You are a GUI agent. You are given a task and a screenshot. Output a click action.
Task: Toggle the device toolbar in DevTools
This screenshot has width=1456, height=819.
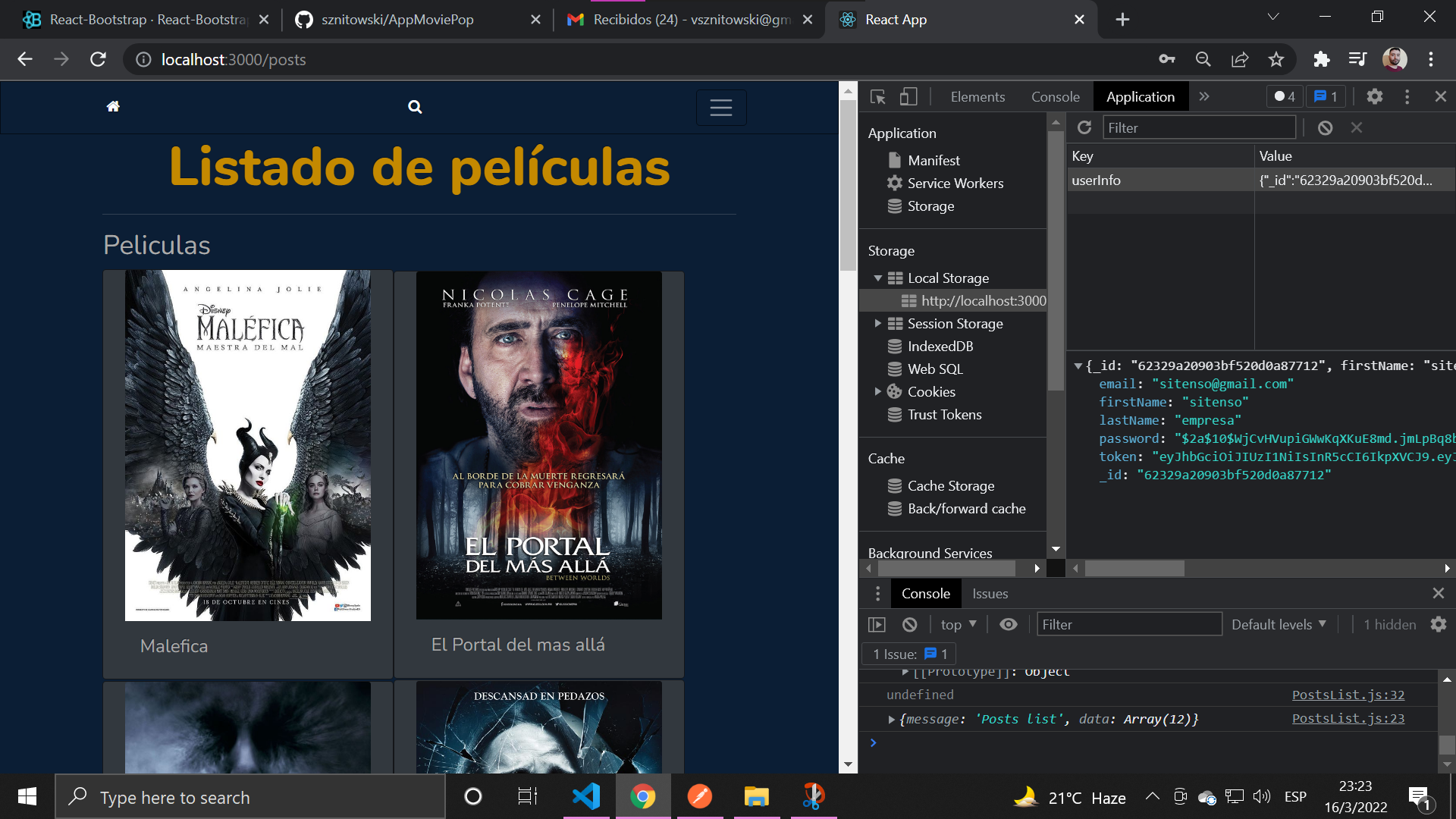point(909,96)
